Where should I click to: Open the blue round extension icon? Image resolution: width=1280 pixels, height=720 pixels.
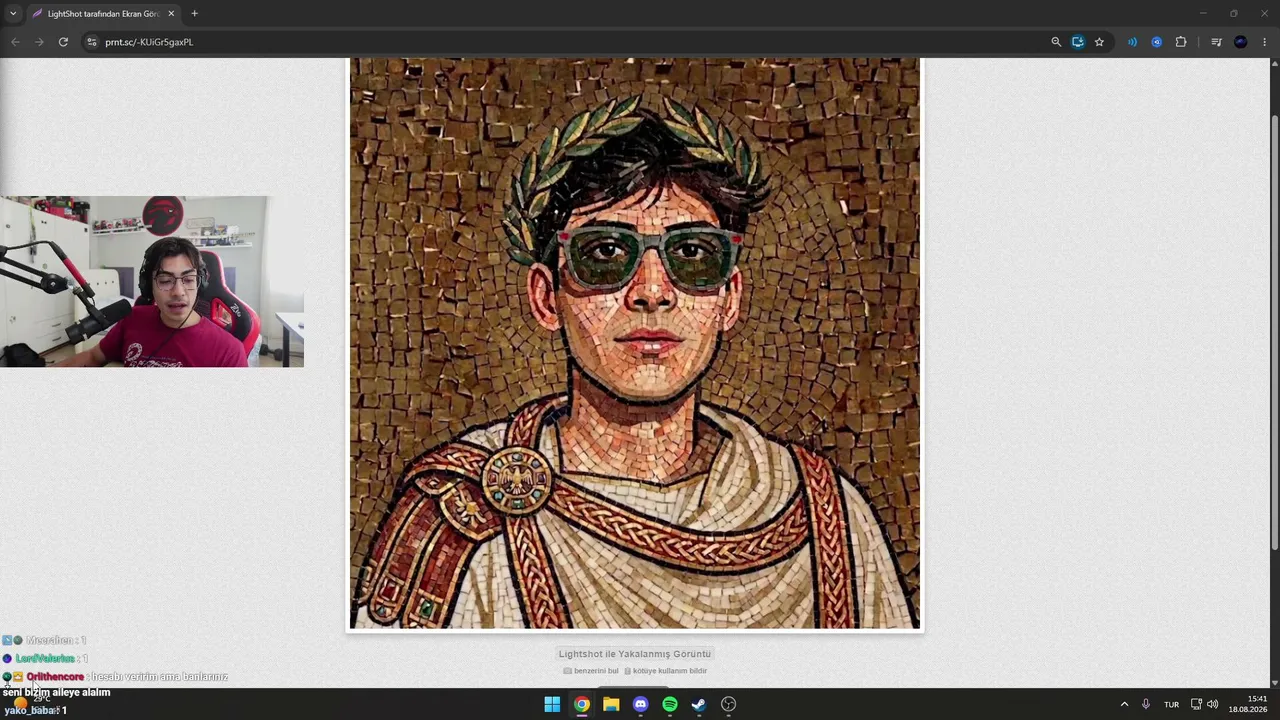pyautogui.click(x=1156, y=42)
